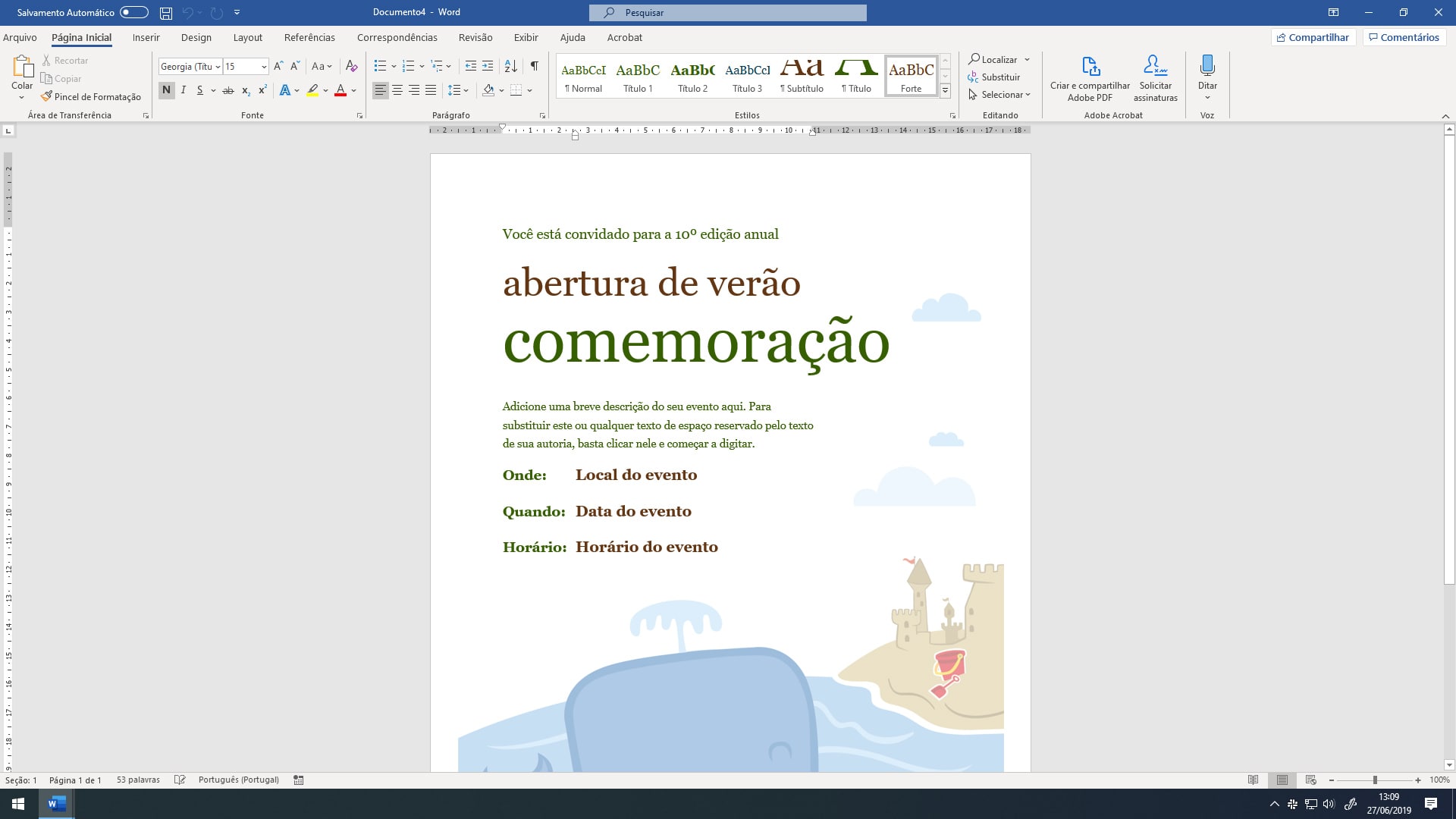The image size is (1456, 819).
Task: Click the Pesquisar search box
Action: point(727,13)
